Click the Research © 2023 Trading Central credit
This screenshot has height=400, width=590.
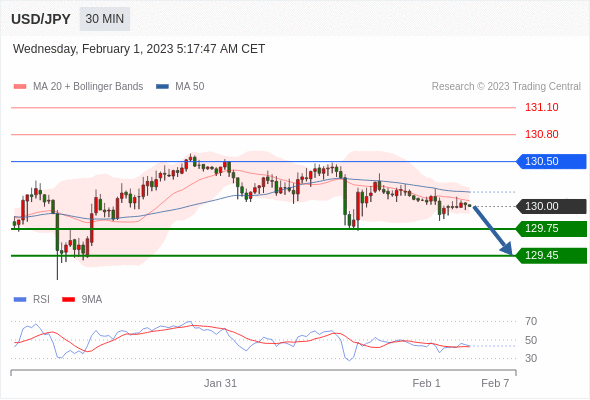[506, 87]
